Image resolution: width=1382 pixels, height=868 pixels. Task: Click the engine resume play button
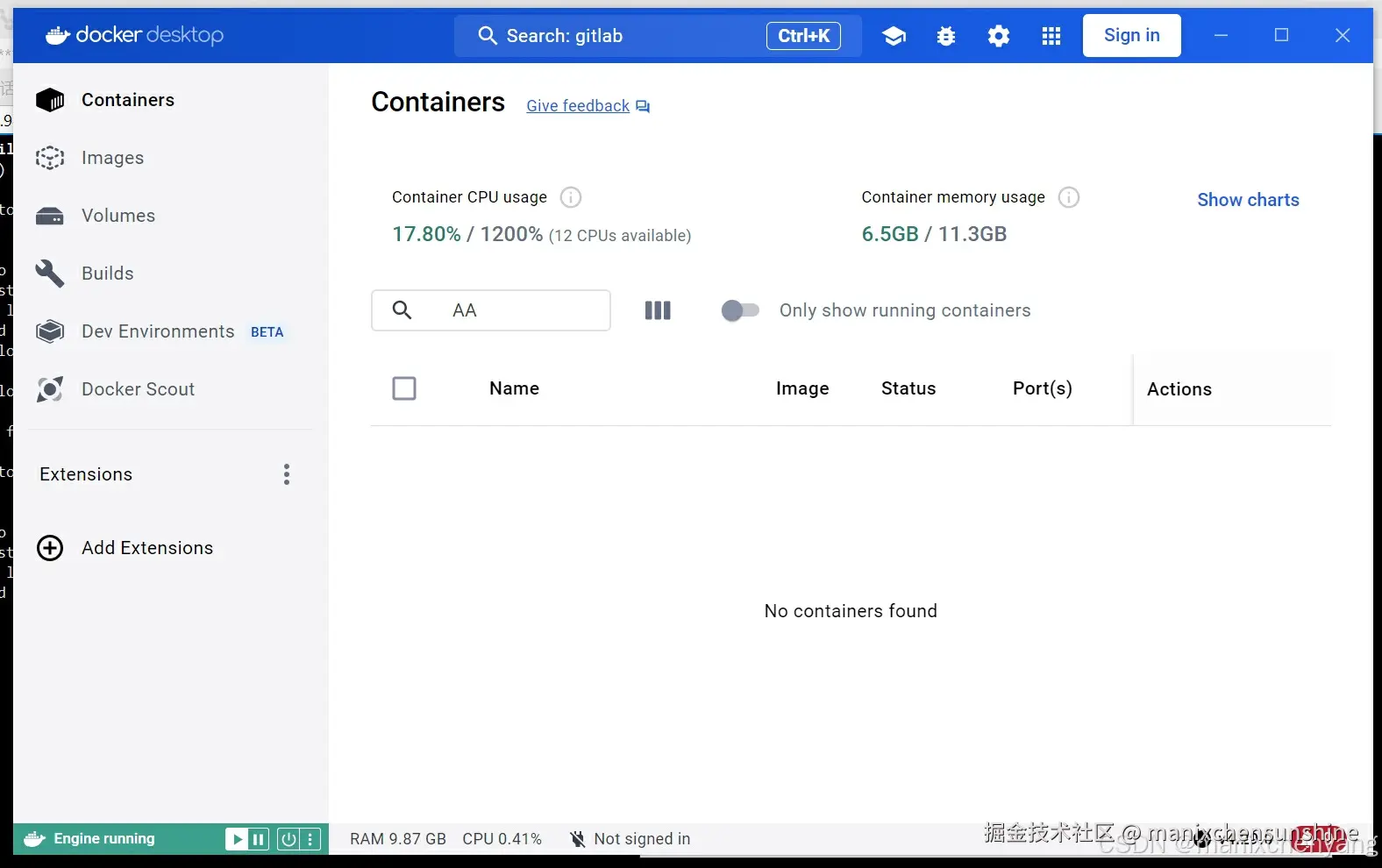click(x=237, y=839)
